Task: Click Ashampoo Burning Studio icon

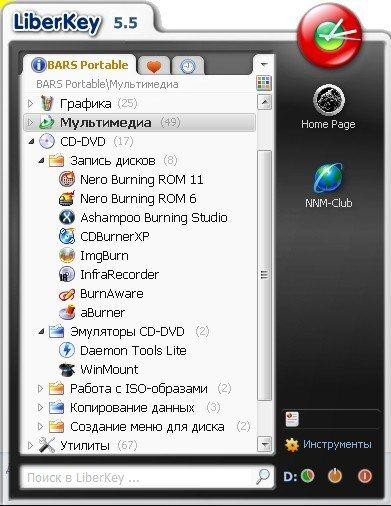Action: click(67, 217)
